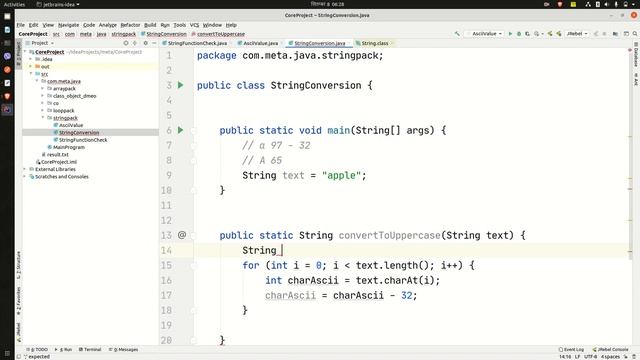Open the JRebel tool window tab on left edge
This screenshot has height=360, width=640.
pos(18,333)
